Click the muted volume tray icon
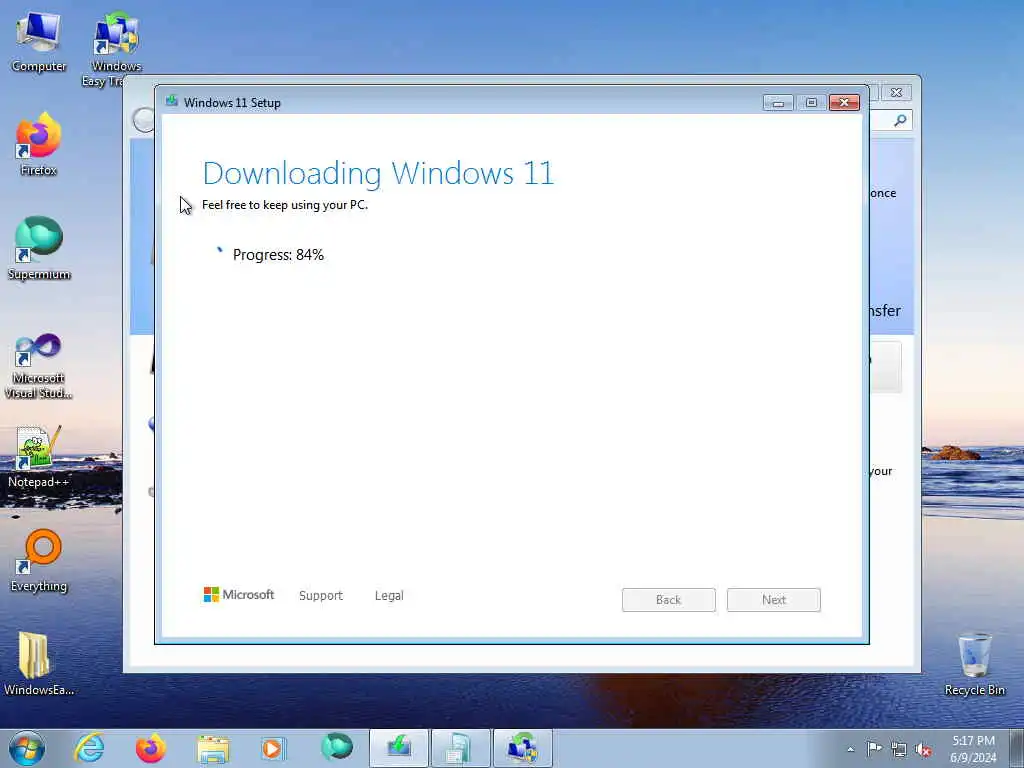This screenshot has width=1024, height=768. click(x=923, y=749)
